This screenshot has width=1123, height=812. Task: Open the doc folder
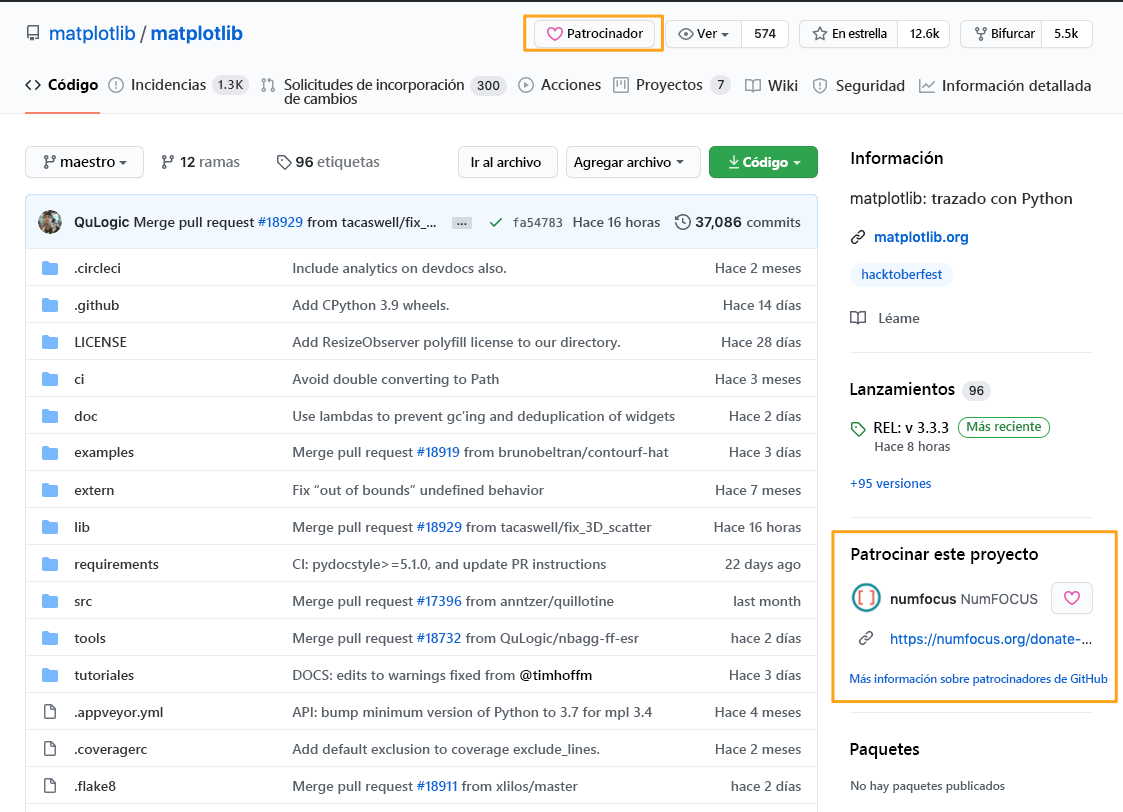pyautogui.click(x=86, y=416)
